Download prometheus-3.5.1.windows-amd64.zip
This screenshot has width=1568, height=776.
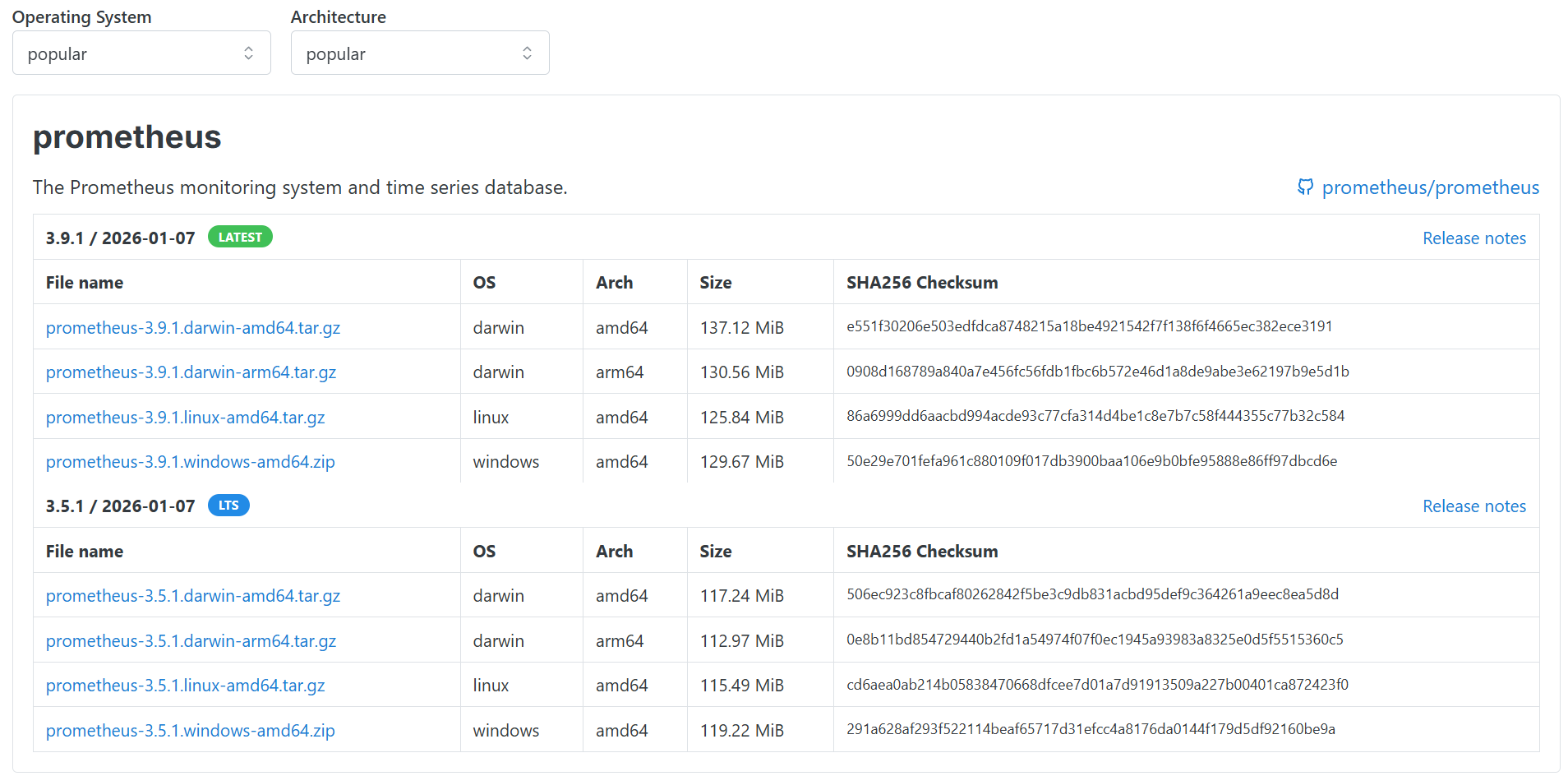pyautogui.click(x=191, y=731)
